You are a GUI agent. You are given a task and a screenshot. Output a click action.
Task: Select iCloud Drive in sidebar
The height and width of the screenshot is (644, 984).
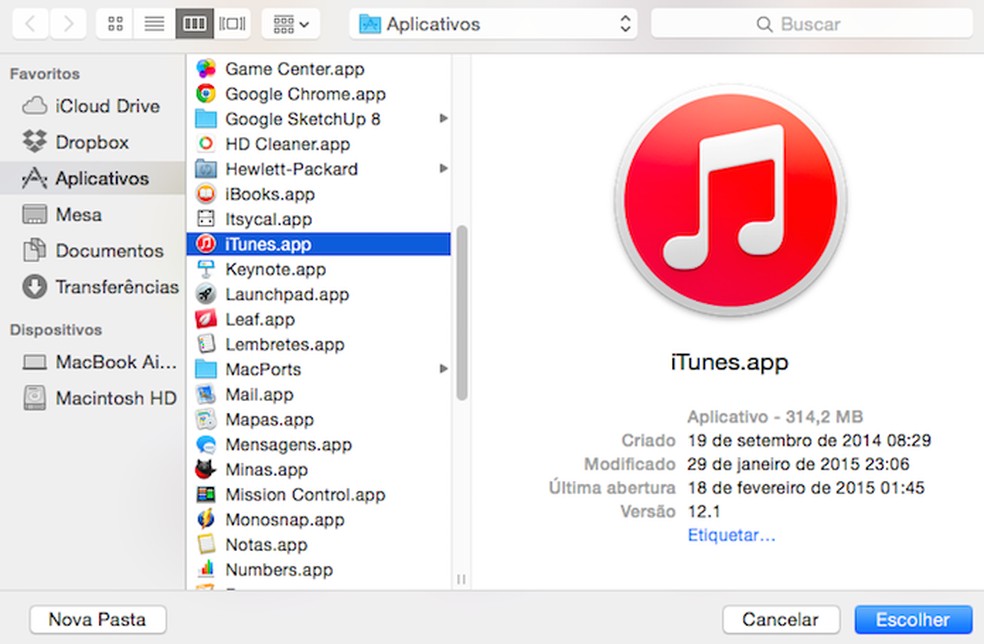[92, 106]
